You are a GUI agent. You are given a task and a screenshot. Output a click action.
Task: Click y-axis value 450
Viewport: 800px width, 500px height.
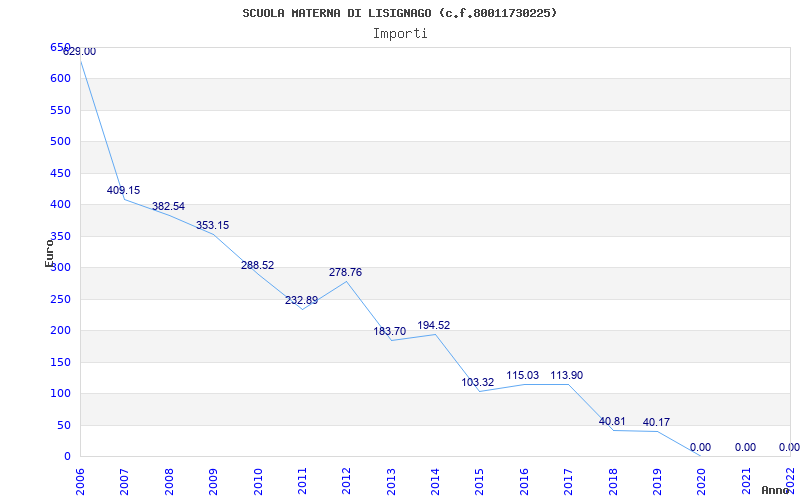click(60, 173)
